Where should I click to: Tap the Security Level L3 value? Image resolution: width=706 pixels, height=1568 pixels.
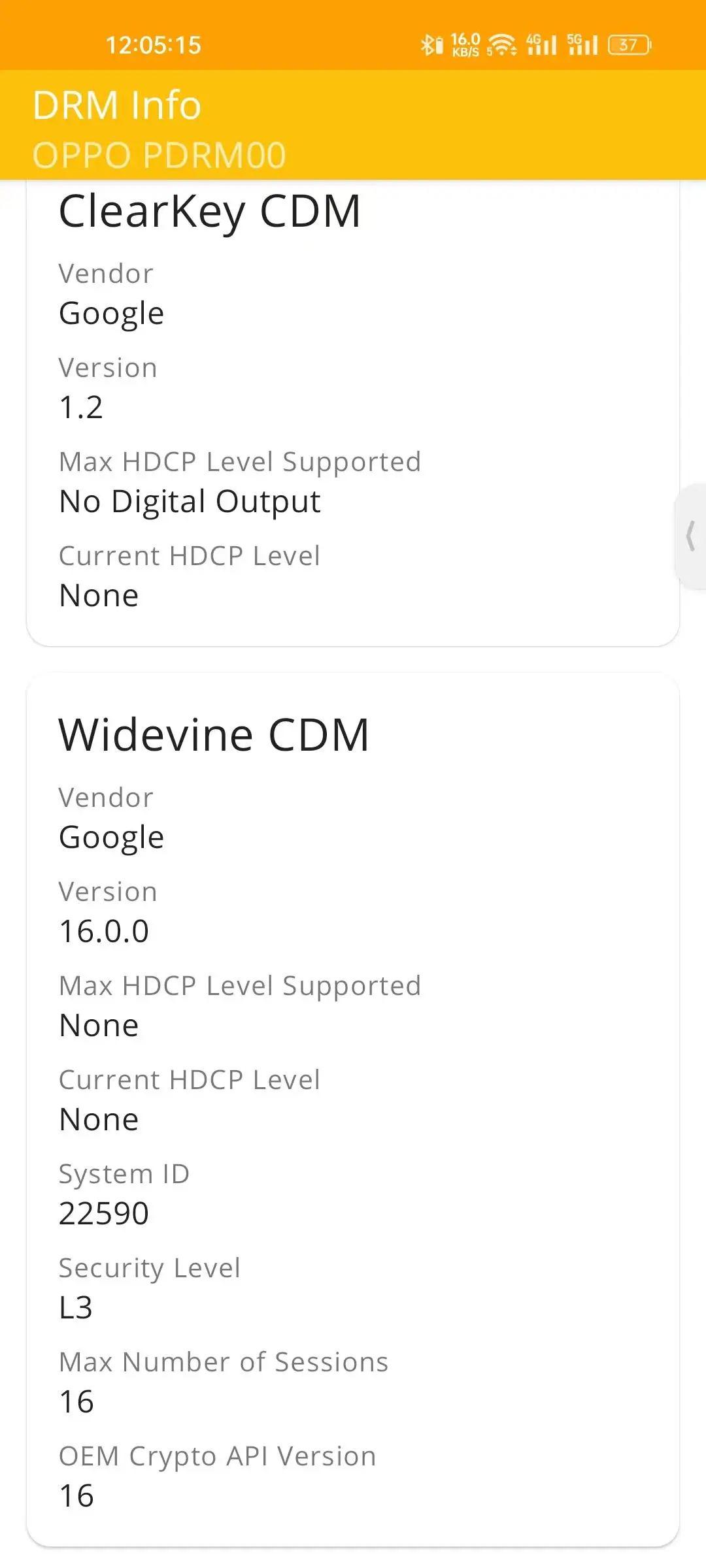(76, 1308)
